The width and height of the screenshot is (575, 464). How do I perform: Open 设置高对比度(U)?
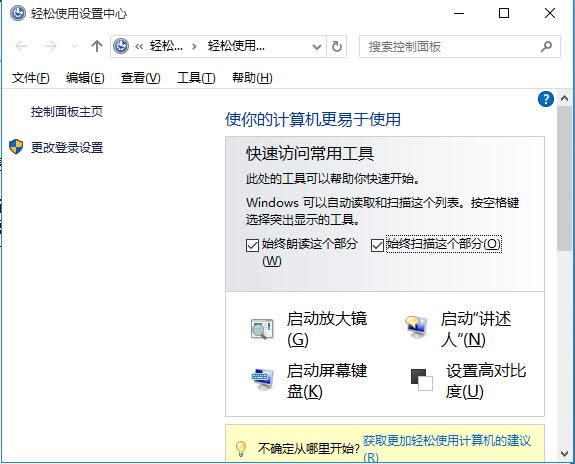(x=486, y=381)
